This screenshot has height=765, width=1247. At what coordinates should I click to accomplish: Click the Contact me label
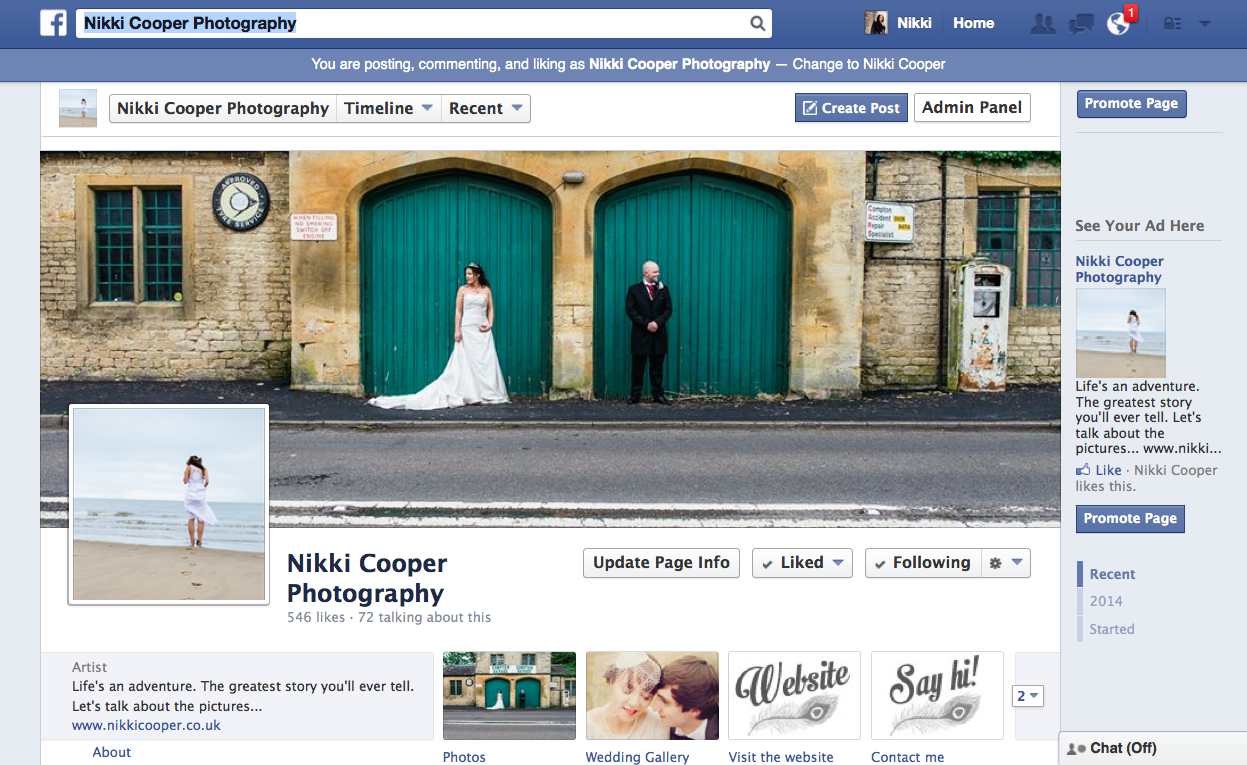click(907, 757)
